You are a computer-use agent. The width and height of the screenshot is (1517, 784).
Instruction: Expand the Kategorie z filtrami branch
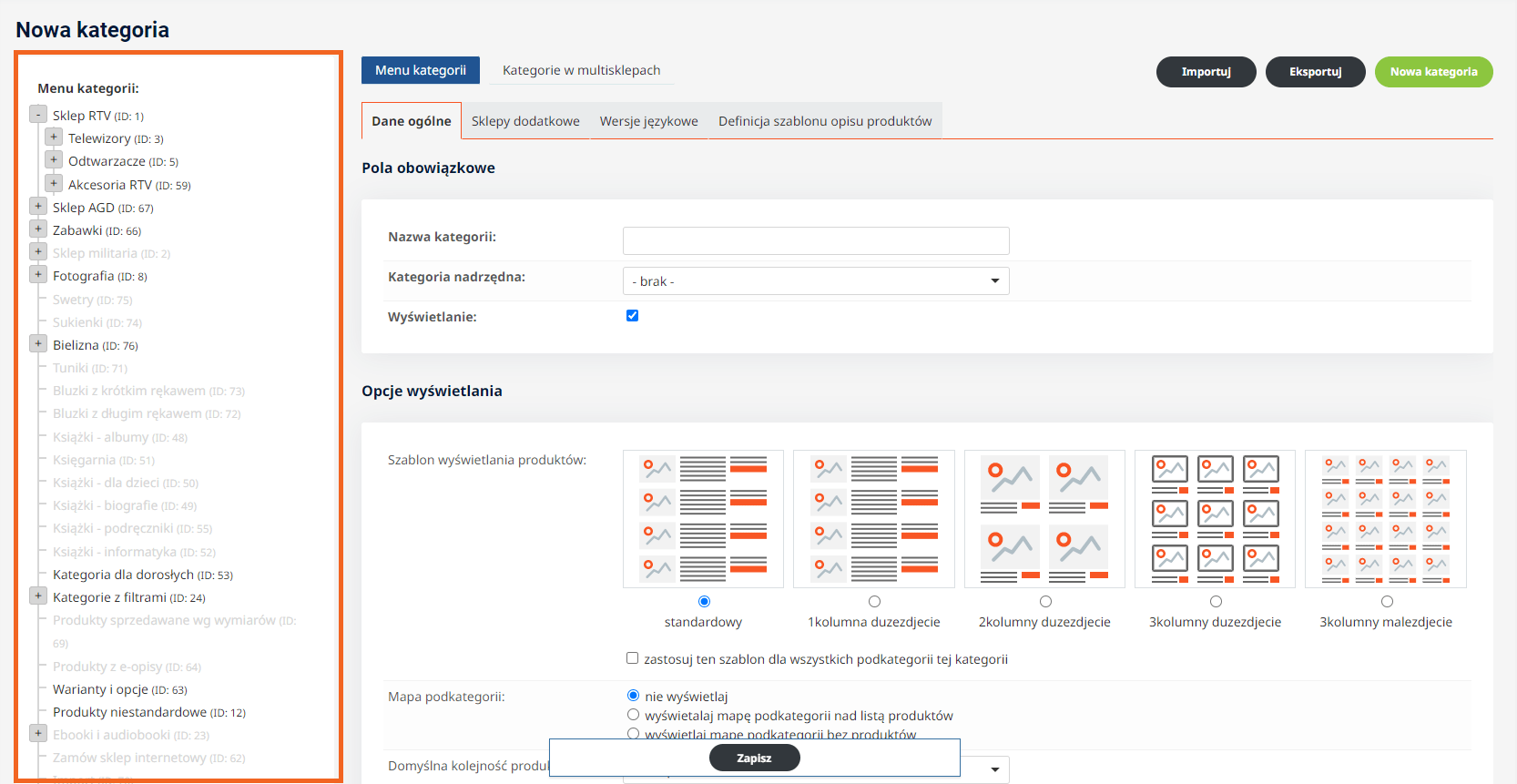tap(38, 596)
